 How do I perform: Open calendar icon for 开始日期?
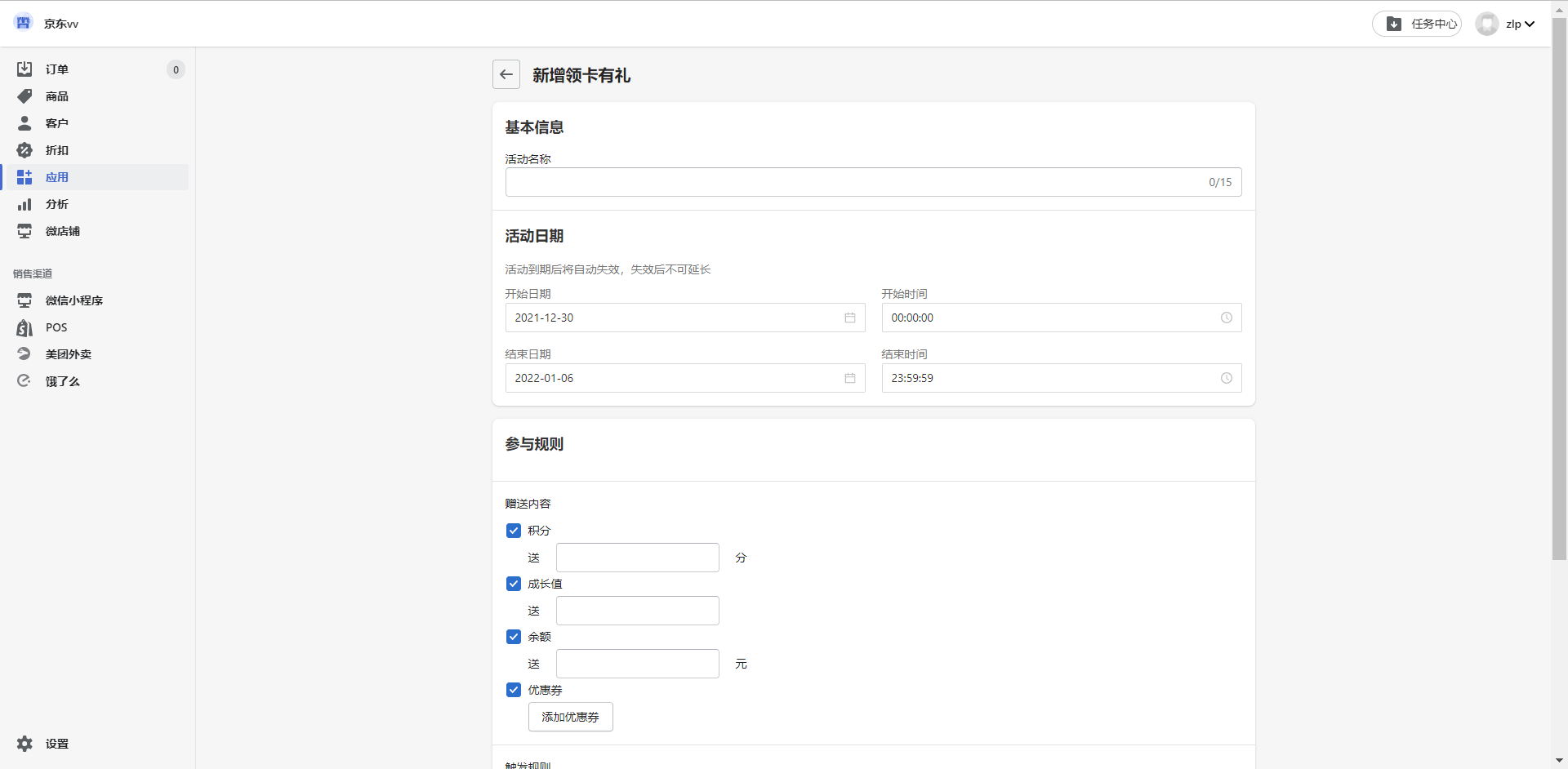point(850,318)
